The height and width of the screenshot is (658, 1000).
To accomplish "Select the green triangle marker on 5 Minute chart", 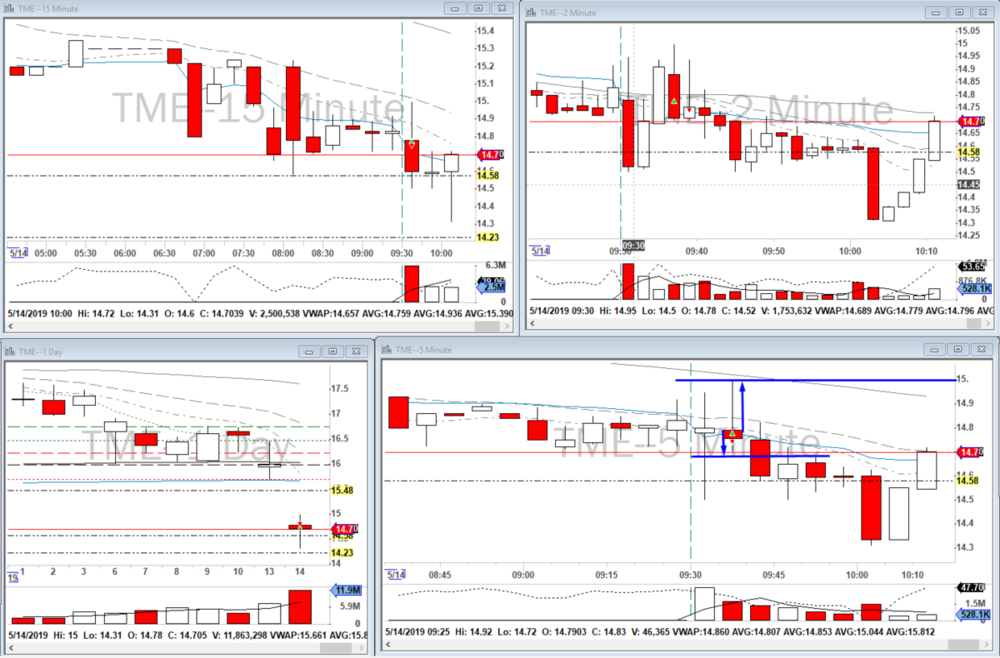I will pos(732,433).
